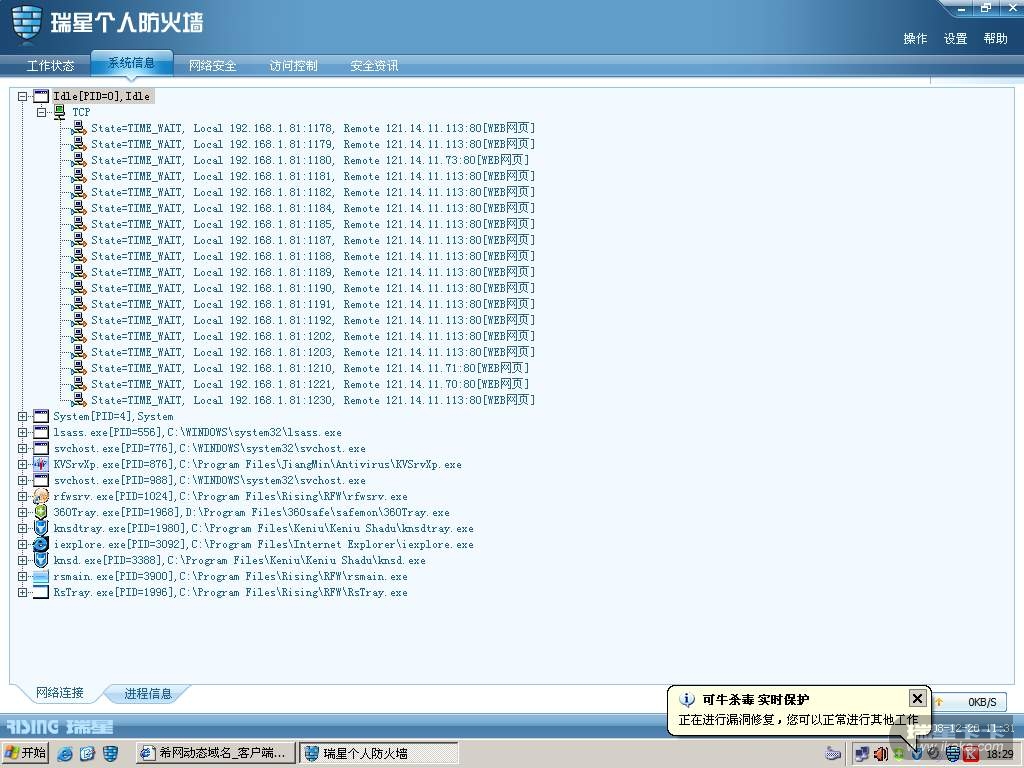Expand iexplore.exe[PID=3092] entry

click(22, 544)
